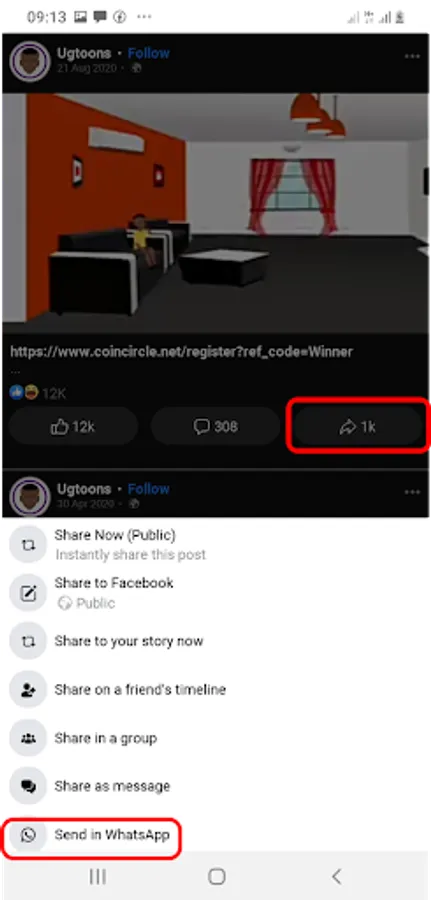This screenshot has width=431, height=900.
Task: Tap the Share to your story icon
Action: tap(28, 641)
